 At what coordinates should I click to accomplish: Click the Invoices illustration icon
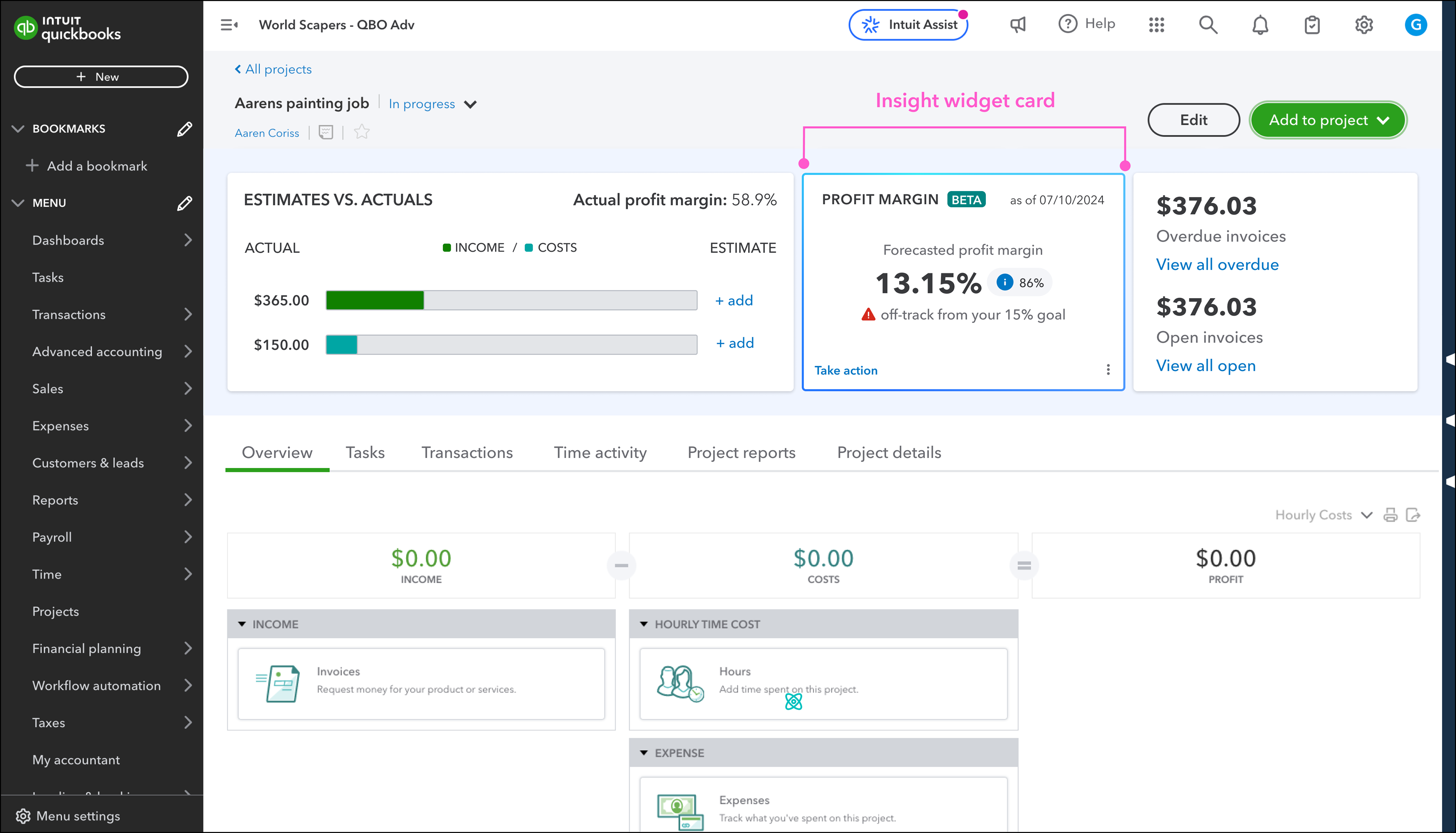(x=278, y=683)
